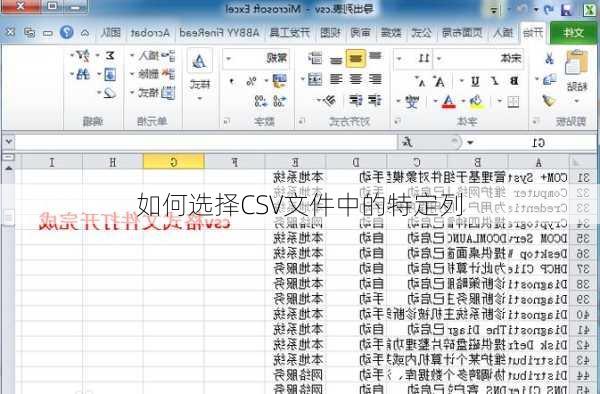The width and height of the screenshot is (600, 394).
Task: Open the 文件 File tab
Action: (573, 33)
